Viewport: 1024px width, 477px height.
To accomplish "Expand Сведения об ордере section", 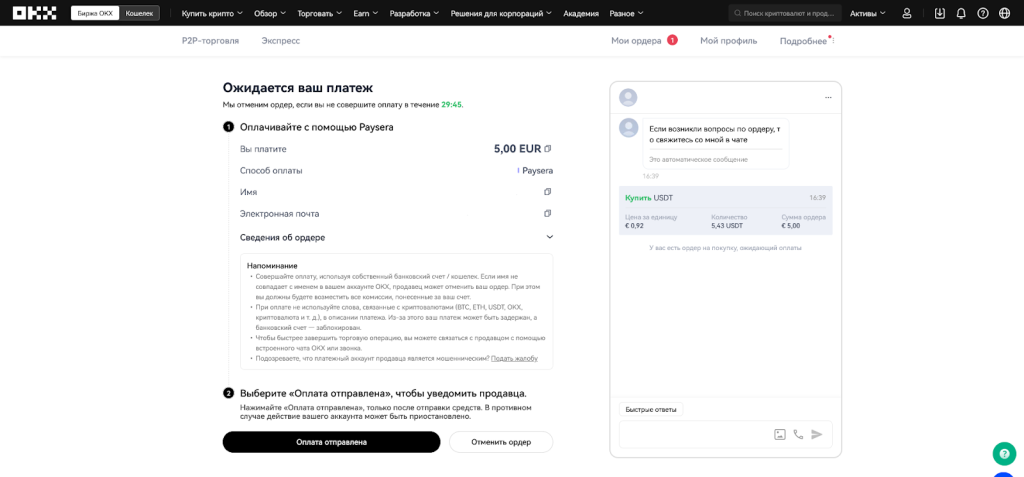I will pos(549,237).
